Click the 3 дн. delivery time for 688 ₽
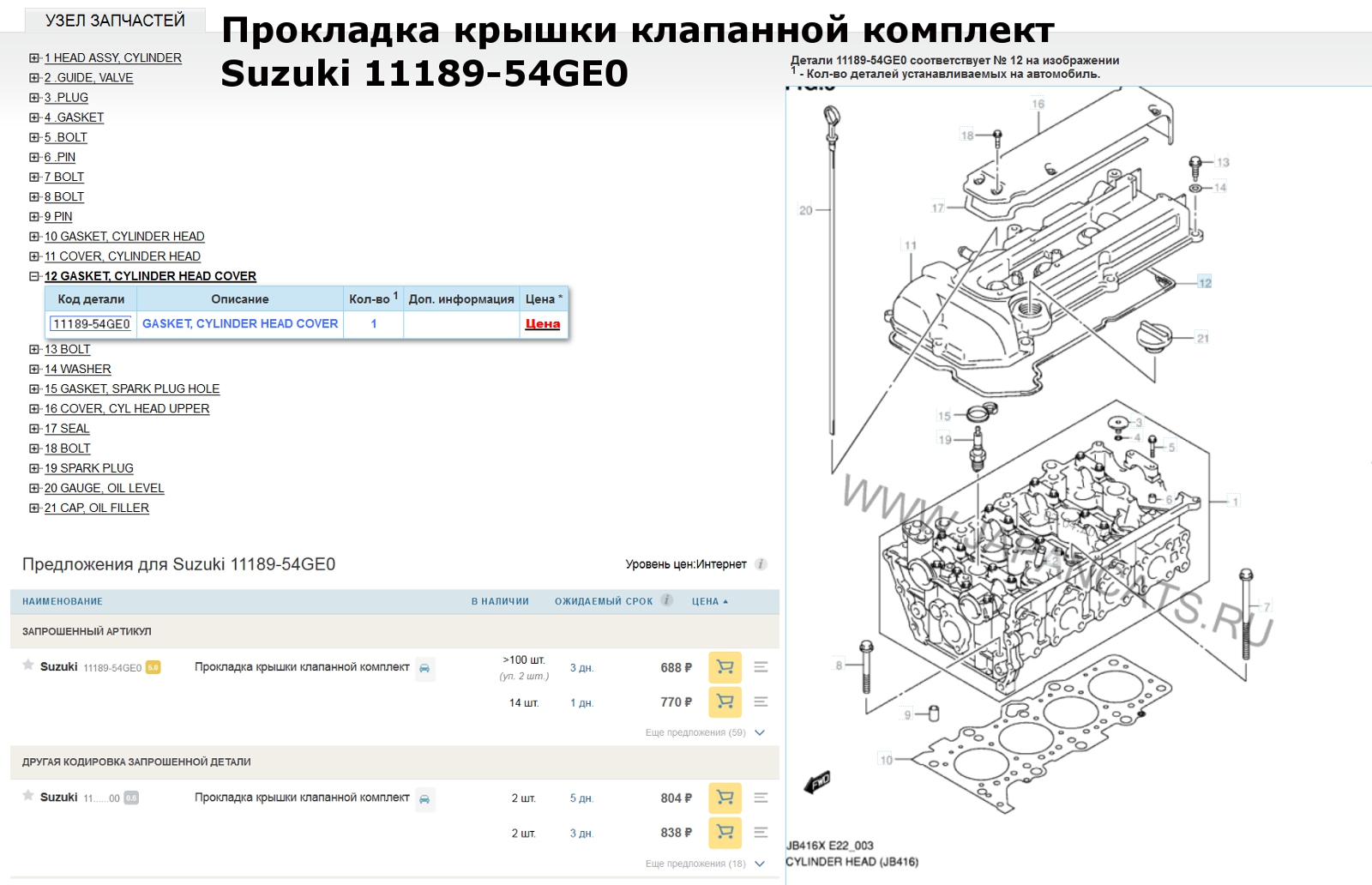Viewport: 1372px width, 885px height. pos(581,668)
